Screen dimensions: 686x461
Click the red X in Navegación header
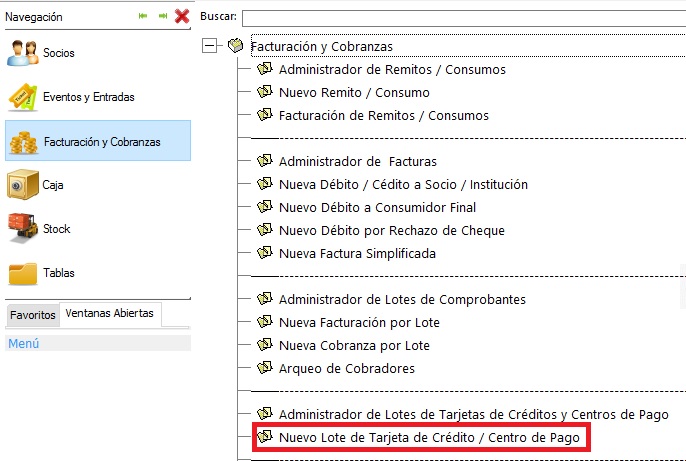click(181, 16)
